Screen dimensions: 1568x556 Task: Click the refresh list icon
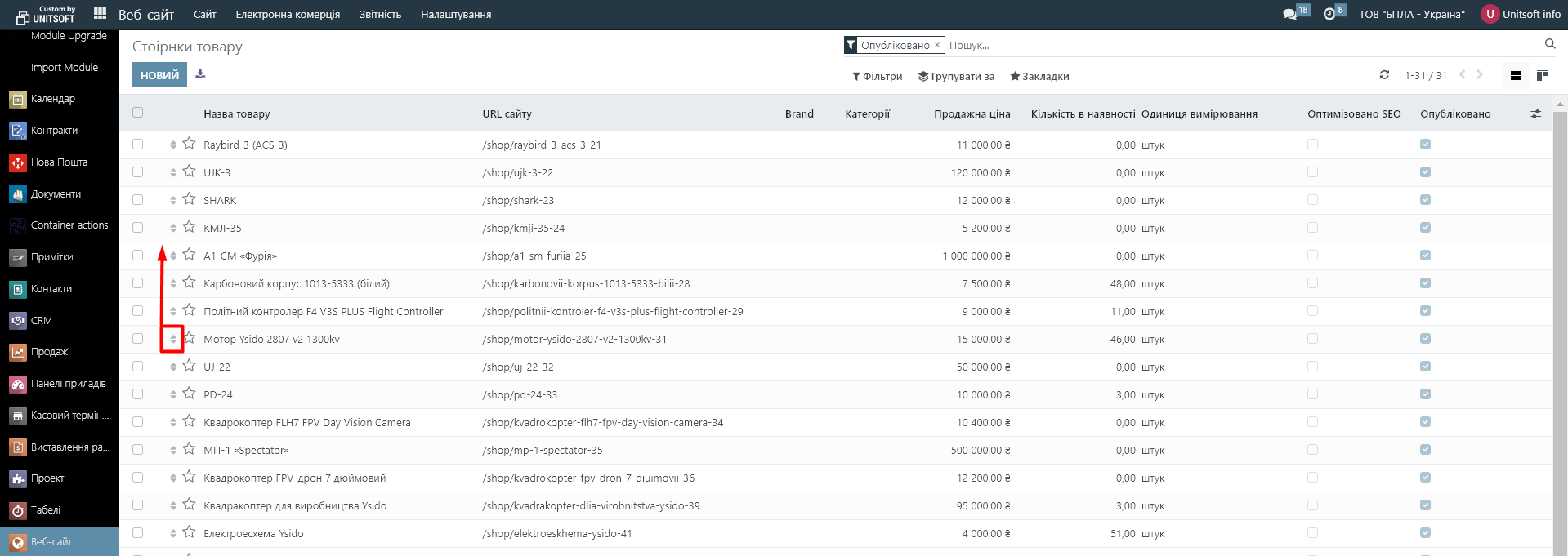point(1384,75)
